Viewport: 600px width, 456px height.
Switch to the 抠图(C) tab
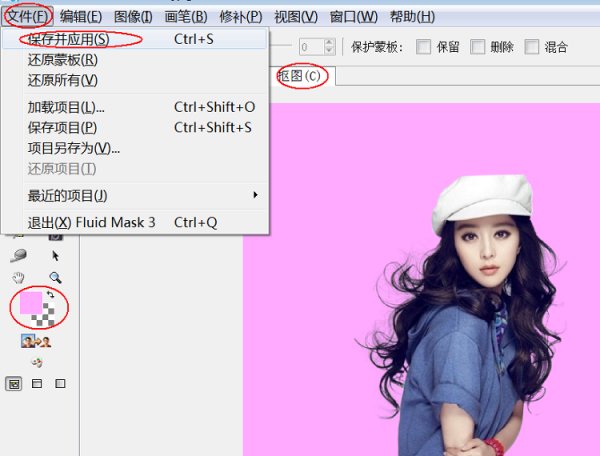[x=300, y=77]
